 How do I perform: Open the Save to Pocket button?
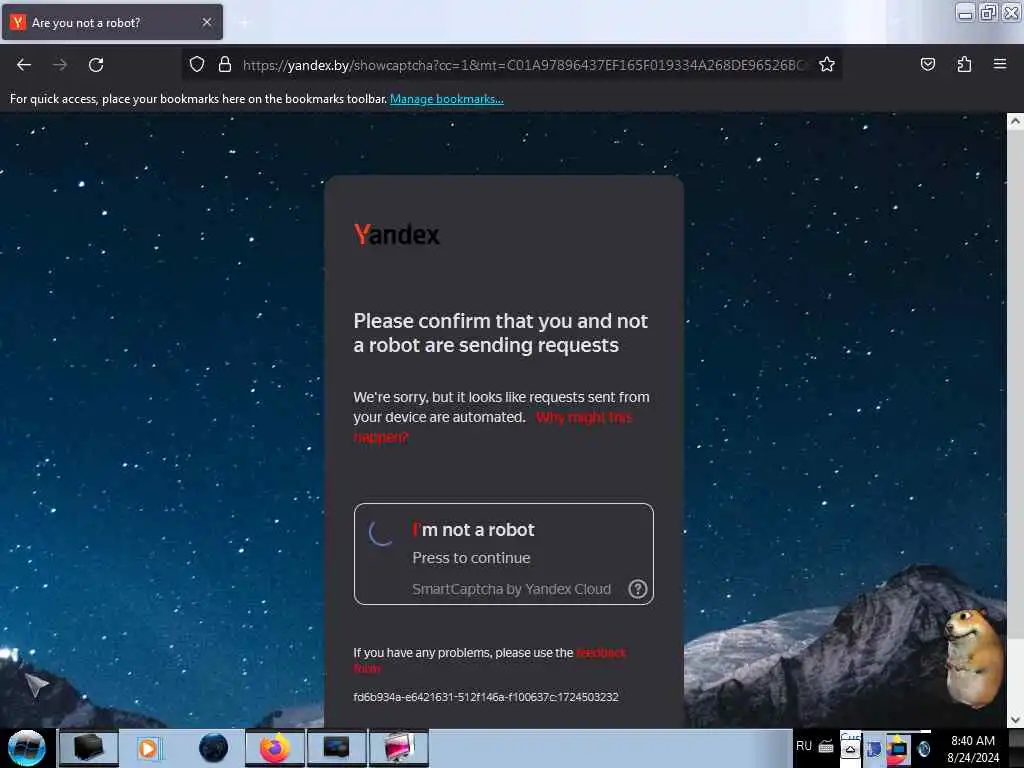[927, 64]
